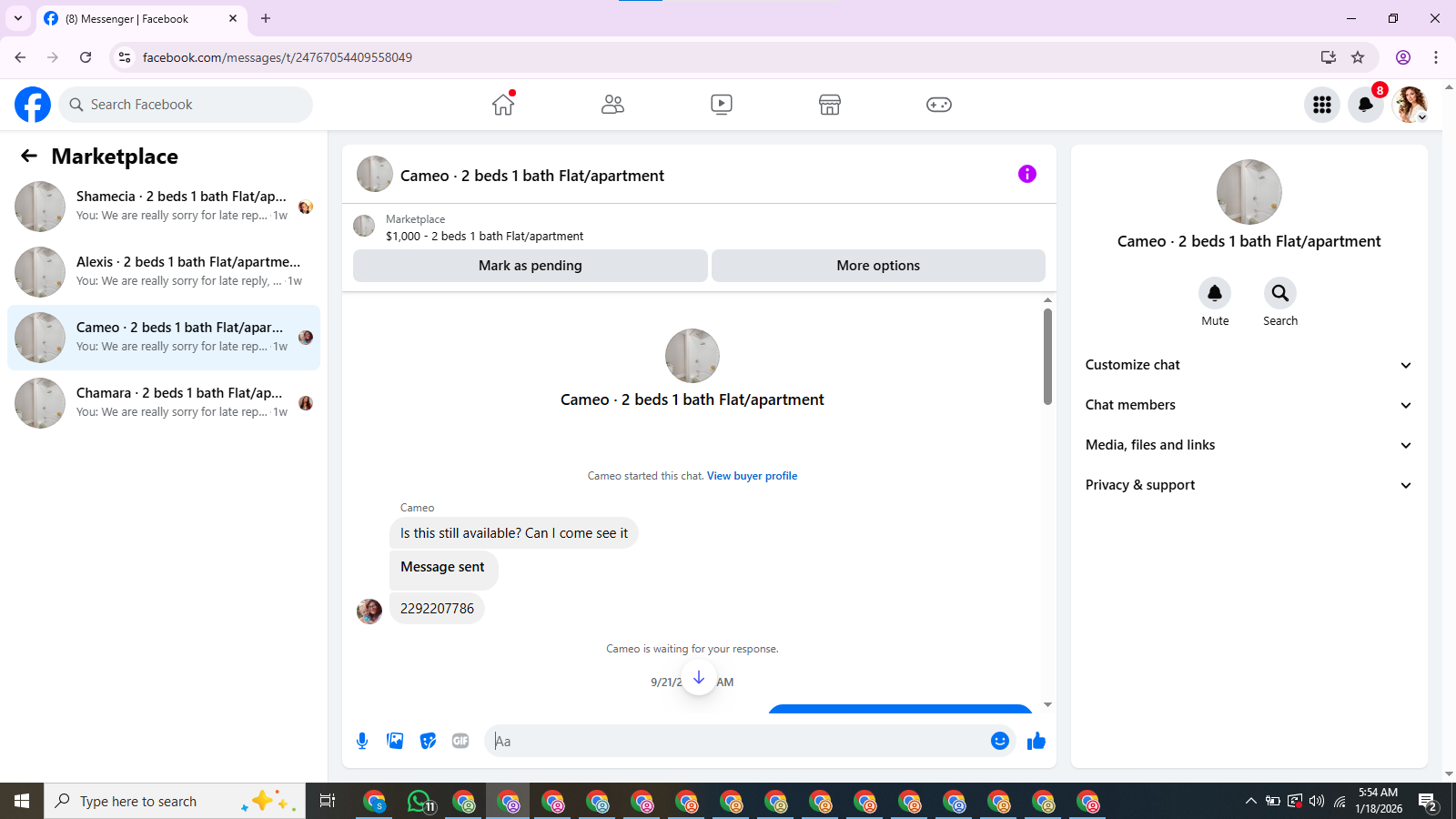Click the $1,000 listing header text

click(x=484, y=236)
